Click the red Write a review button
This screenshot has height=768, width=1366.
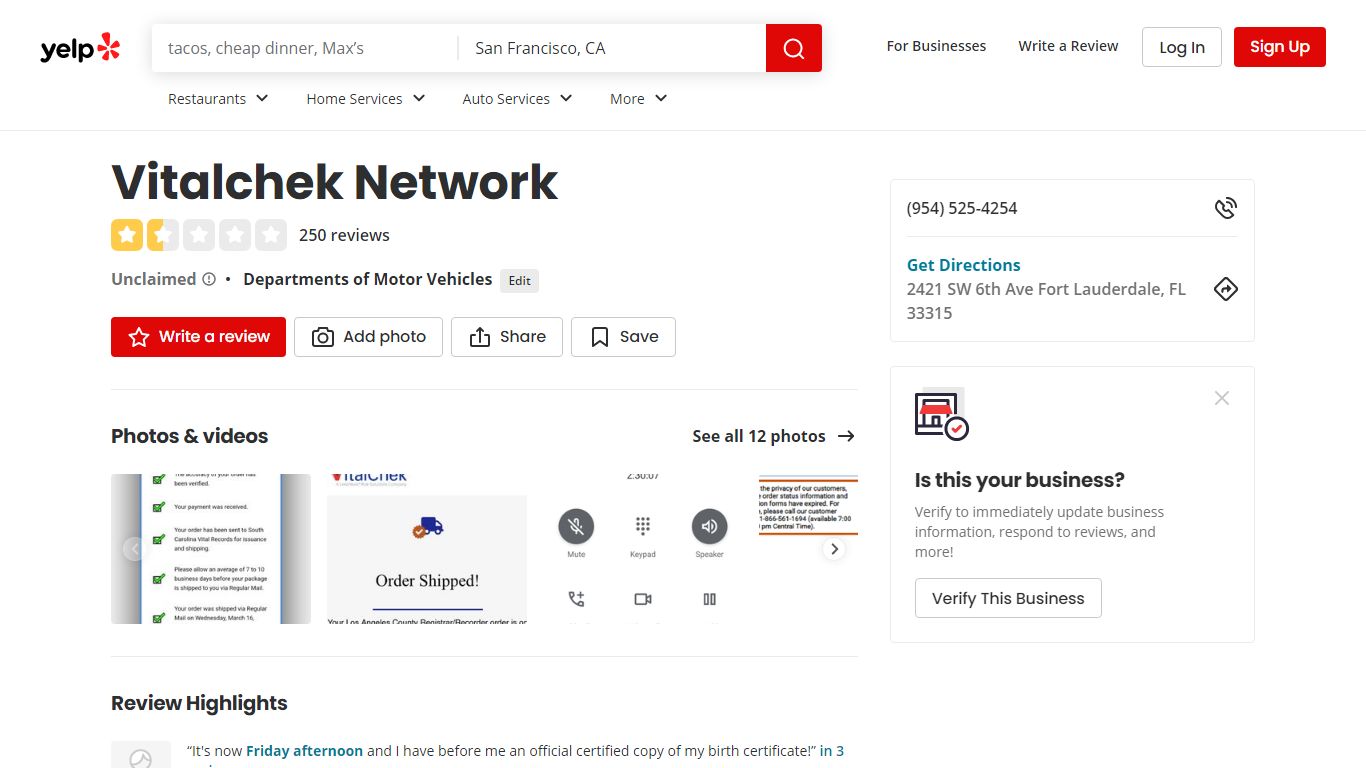click(x=198, y=337)
